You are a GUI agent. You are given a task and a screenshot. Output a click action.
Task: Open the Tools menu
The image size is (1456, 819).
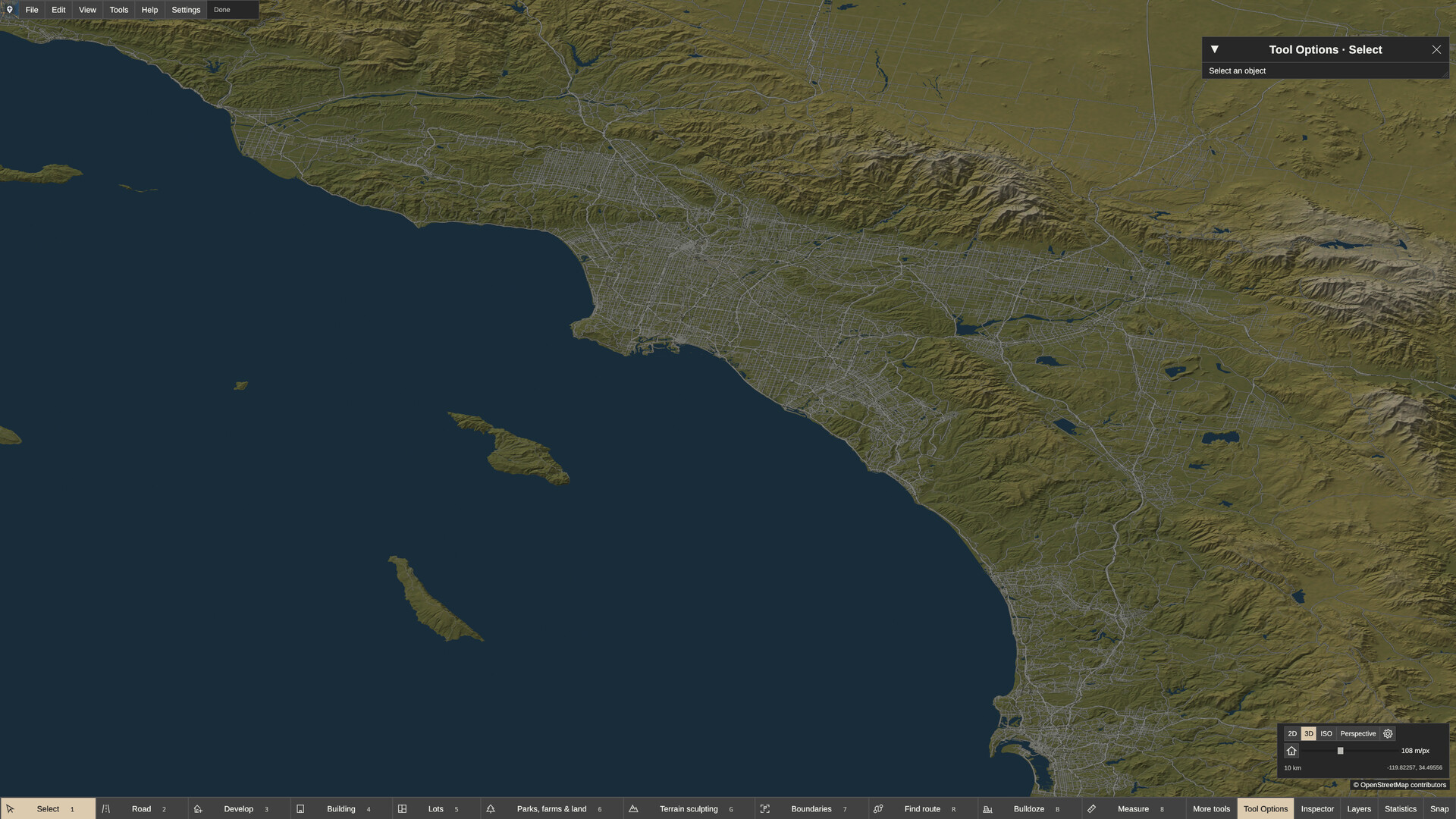(119, 10)
